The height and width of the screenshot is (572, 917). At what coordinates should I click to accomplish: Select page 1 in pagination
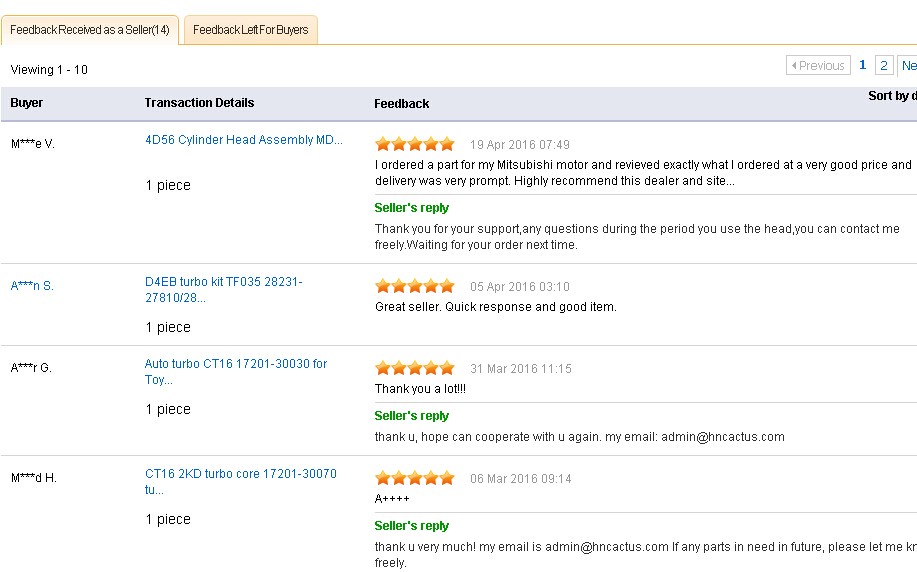click(x=862, y=65)
